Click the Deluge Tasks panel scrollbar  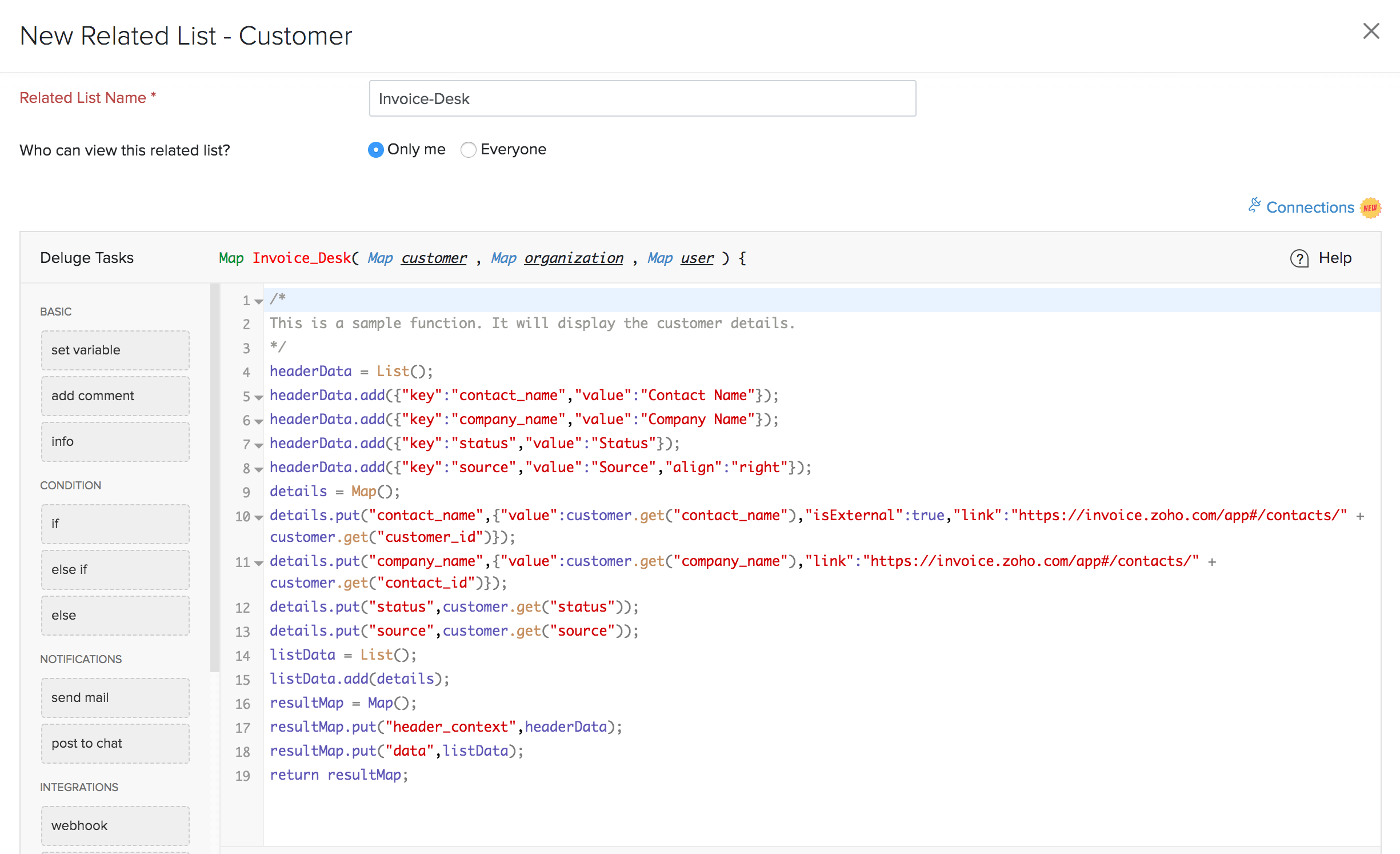tap(215, 478)
